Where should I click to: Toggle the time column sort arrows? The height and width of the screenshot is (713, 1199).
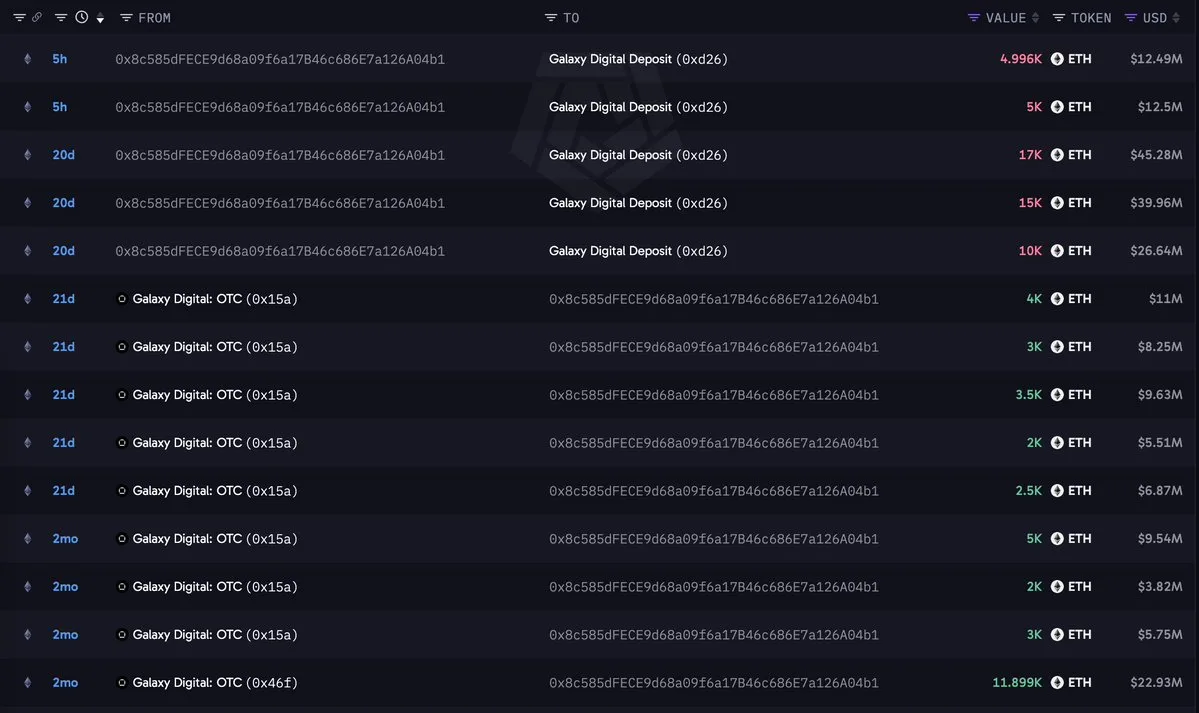100,18
